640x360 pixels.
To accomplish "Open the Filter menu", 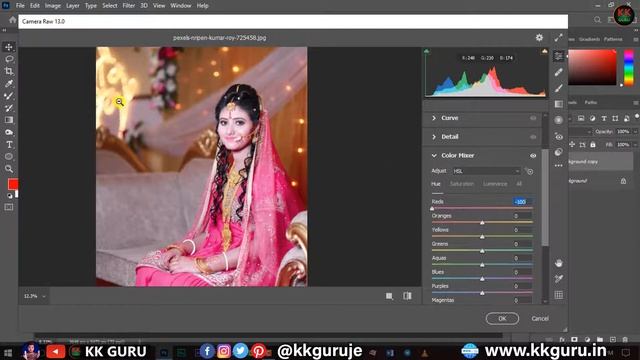I will (129, 6).
